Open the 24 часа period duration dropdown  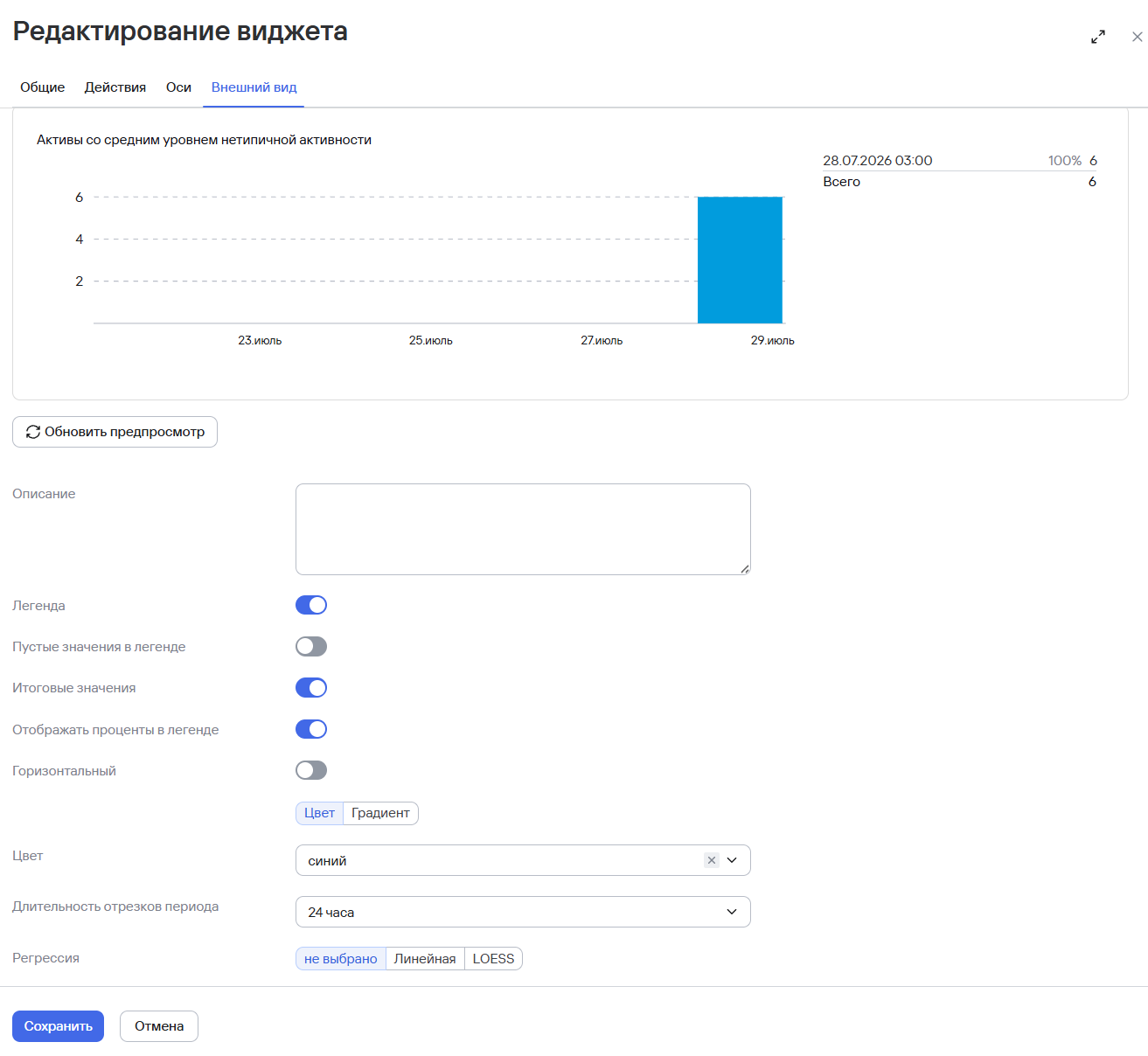click(523, 912)
